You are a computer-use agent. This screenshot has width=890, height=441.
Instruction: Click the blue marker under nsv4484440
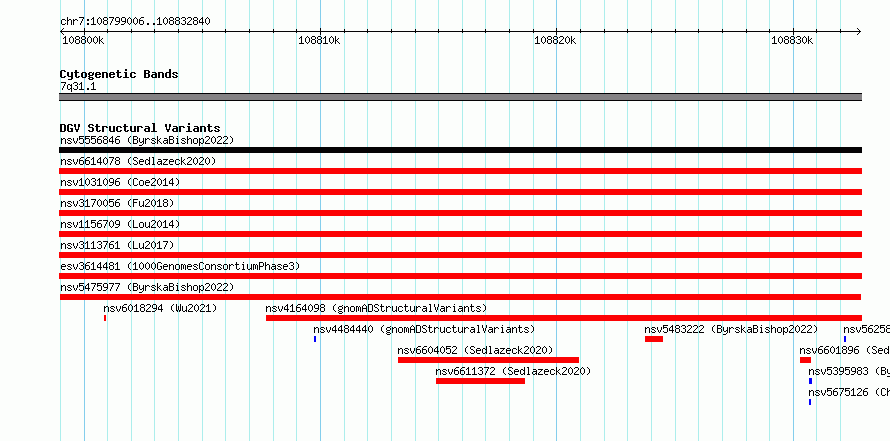315,339
